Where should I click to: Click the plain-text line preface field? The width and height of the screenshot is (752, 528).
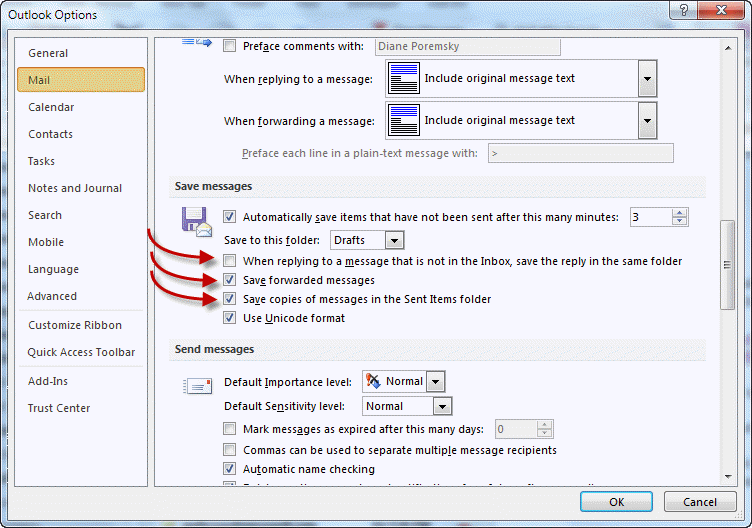(581, 153)
